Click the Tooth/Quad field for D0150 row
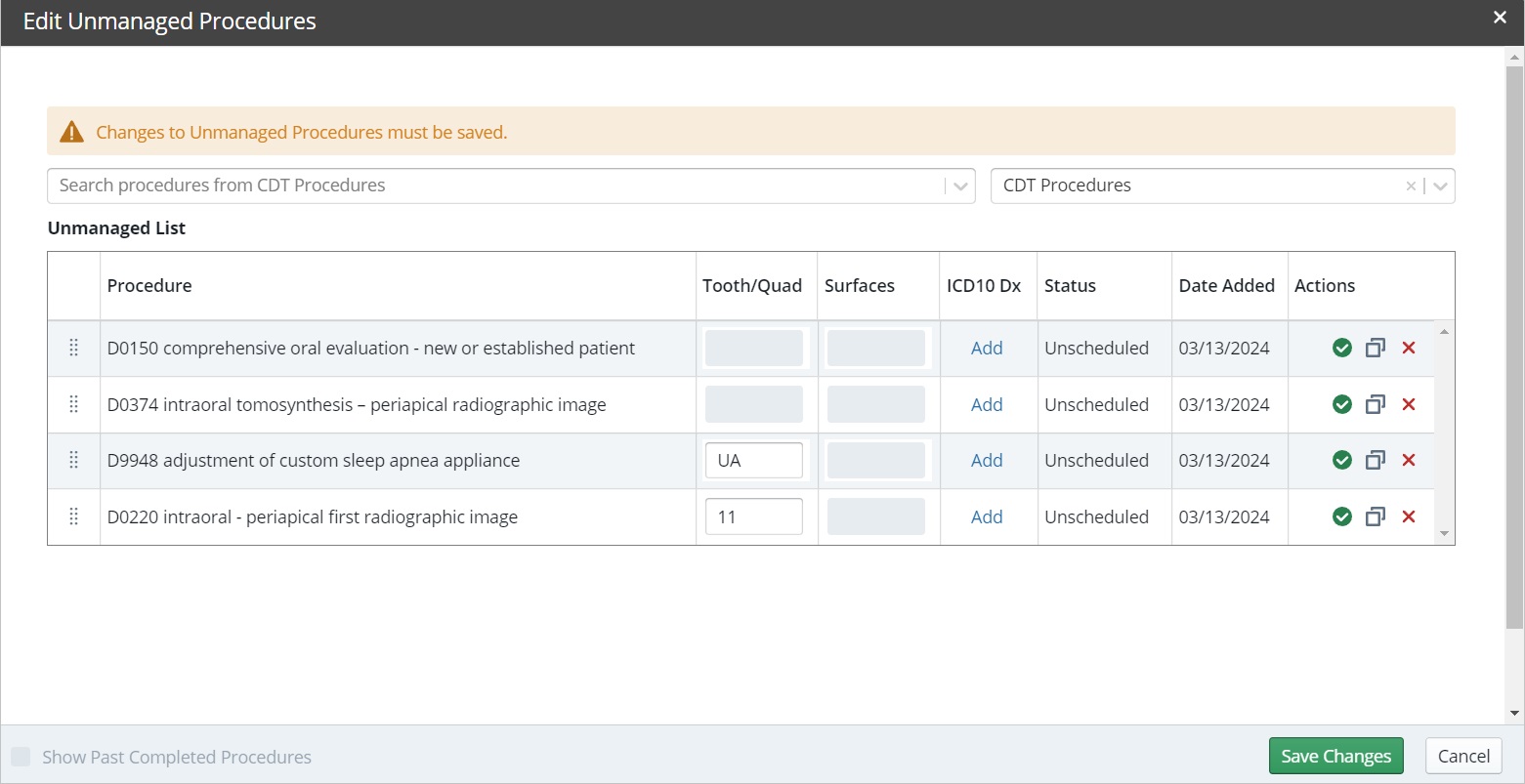 [754, 348]
